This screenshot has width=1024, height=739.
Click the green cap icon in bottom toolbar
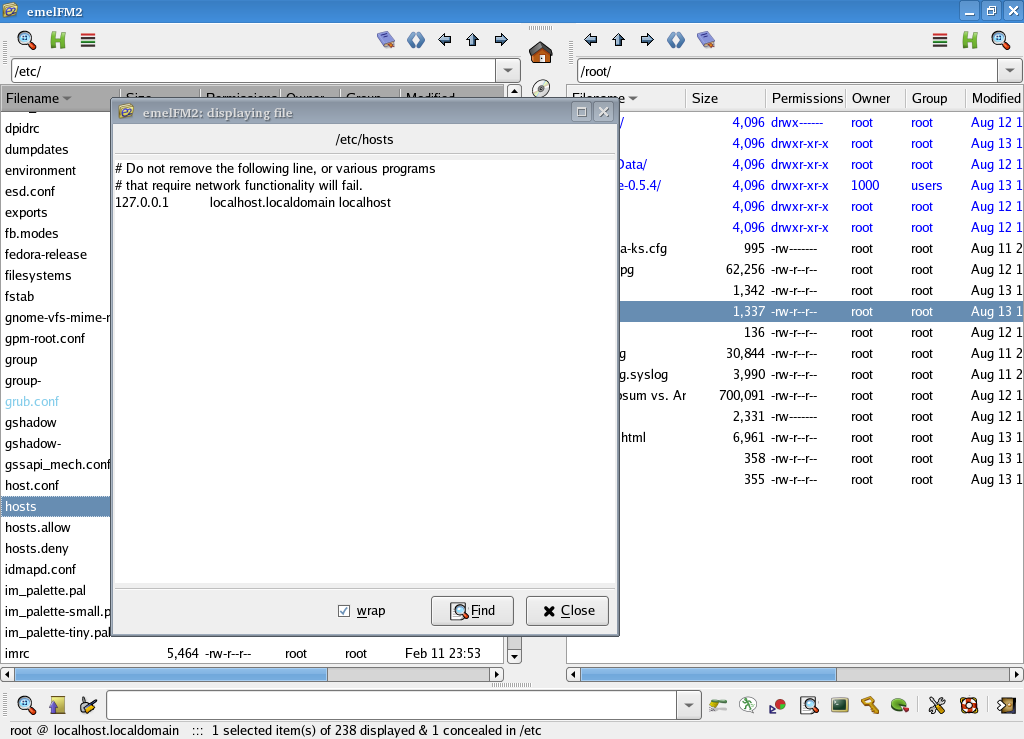click(900, 705)
